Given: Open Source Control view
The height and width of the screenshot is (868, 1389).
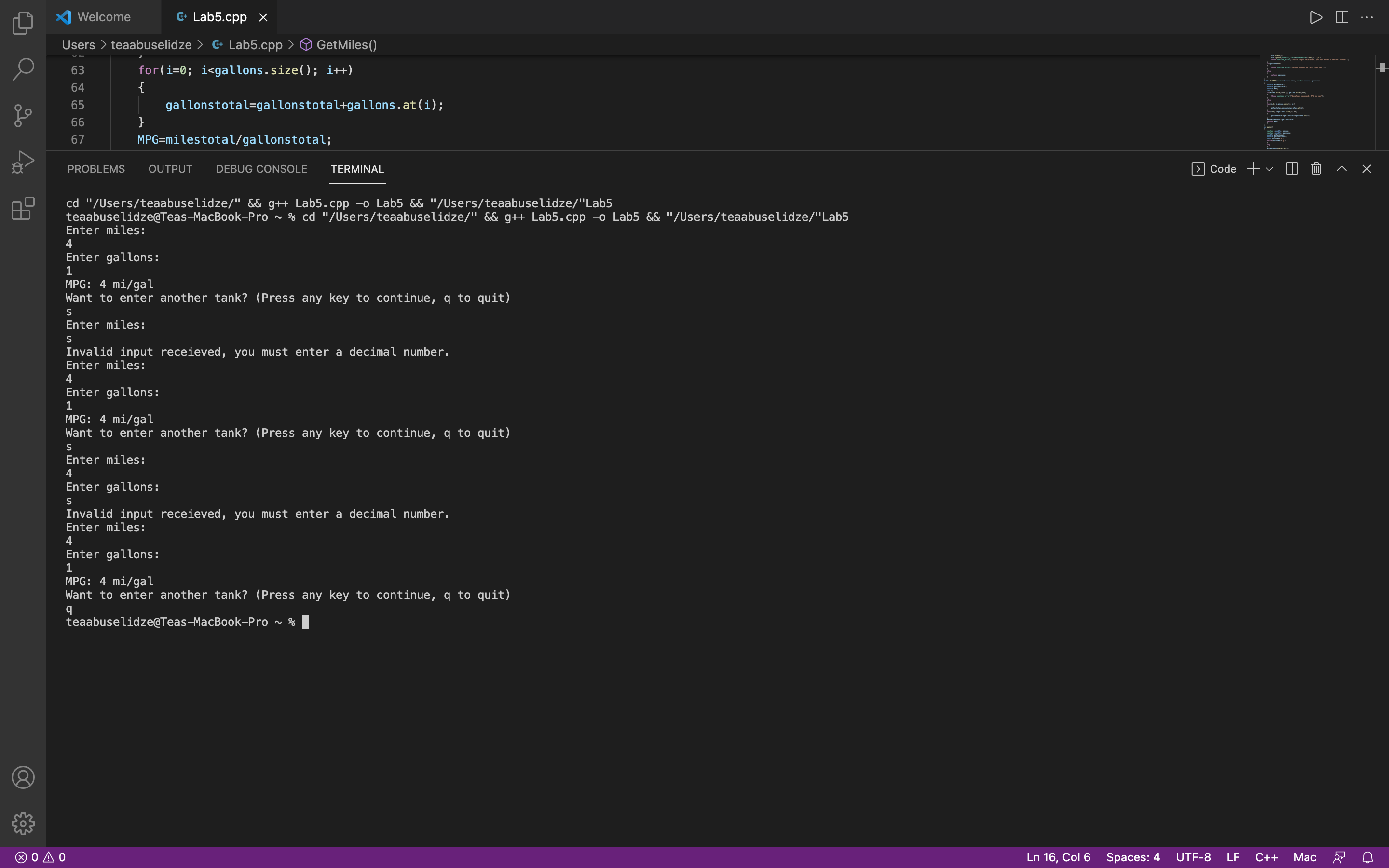Looking at the screenshot, I should pyautogui.click(x=23, y=115).
